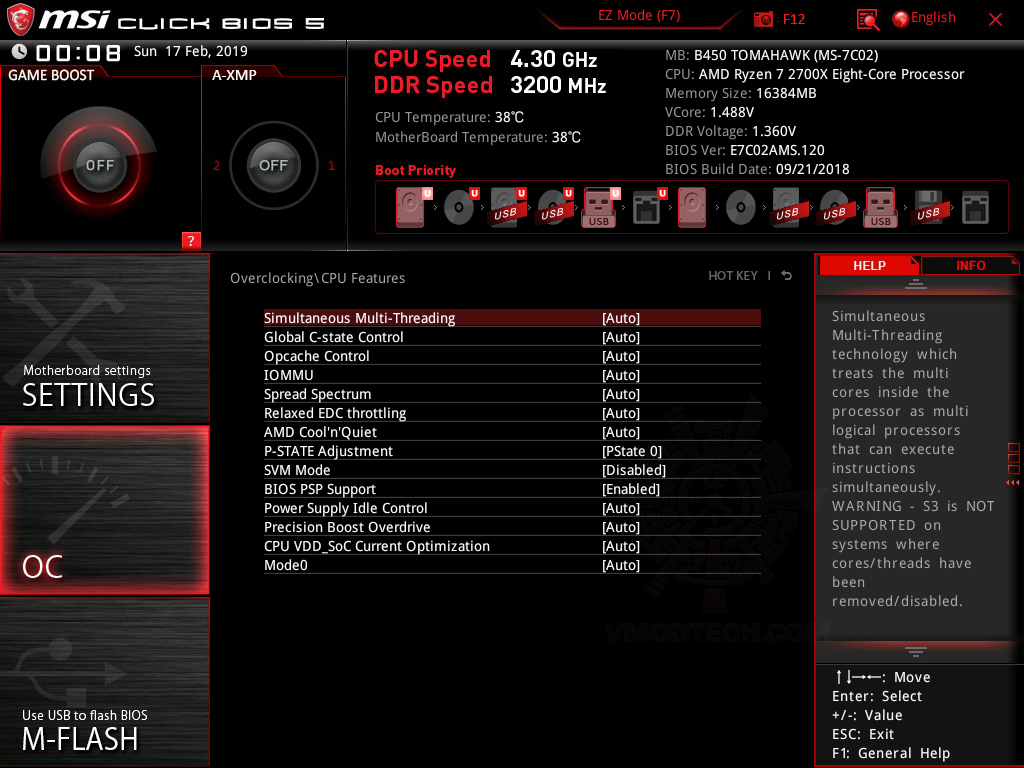The width and height of the screenshot is (1024, 768).
Task: Select the HELP tab
Action: click(869, 265)
